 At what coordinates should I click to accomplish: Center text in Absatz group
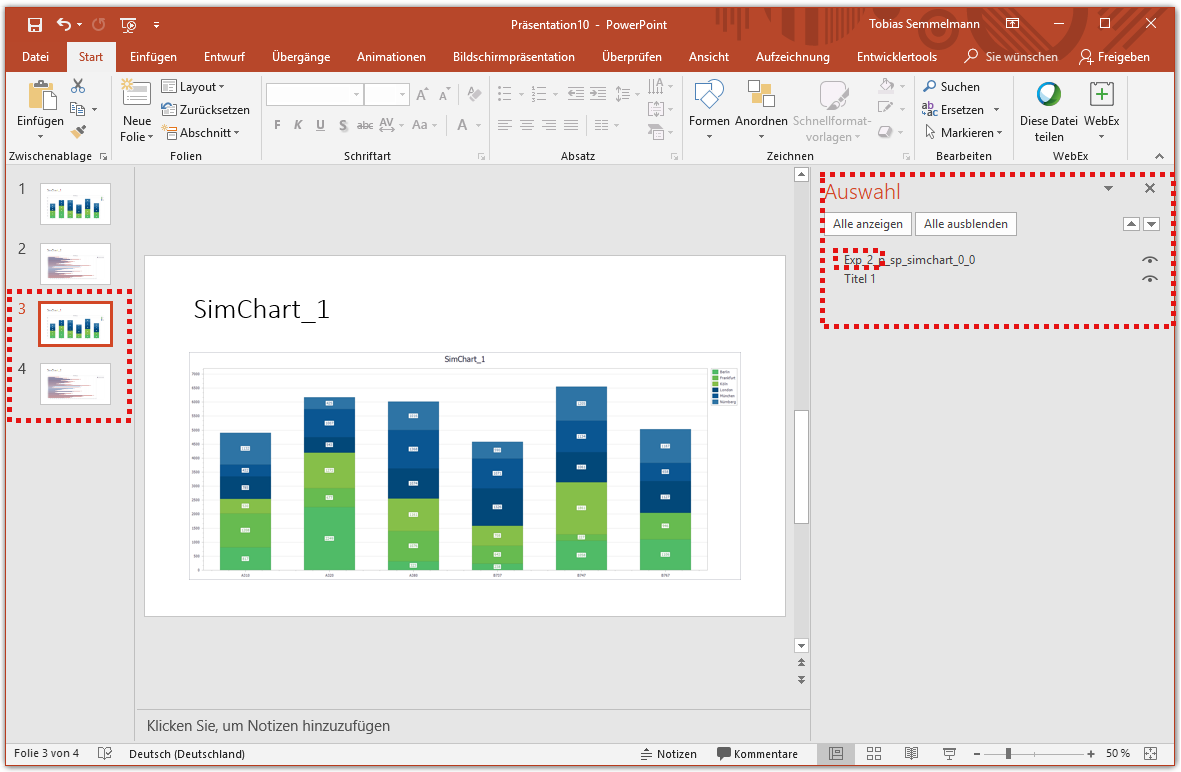(x=527, y=125)
